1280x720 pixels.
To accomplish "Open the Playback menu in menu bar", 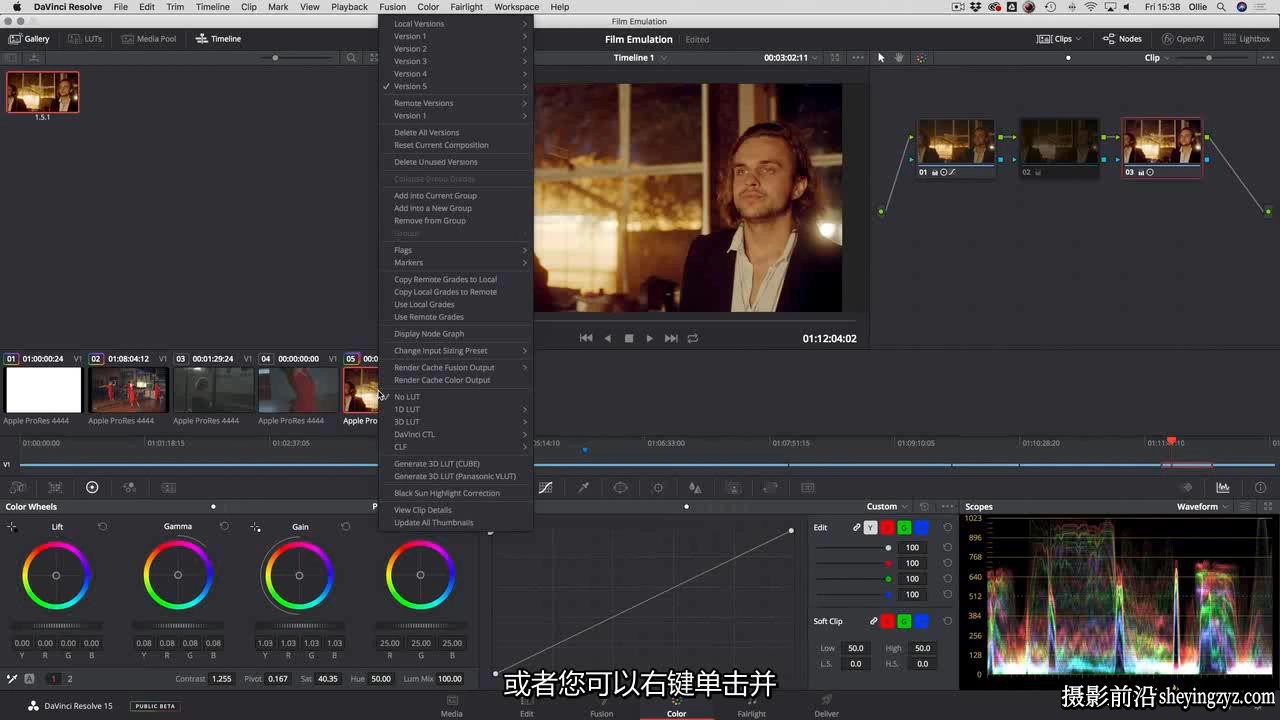I will (349, 7).
